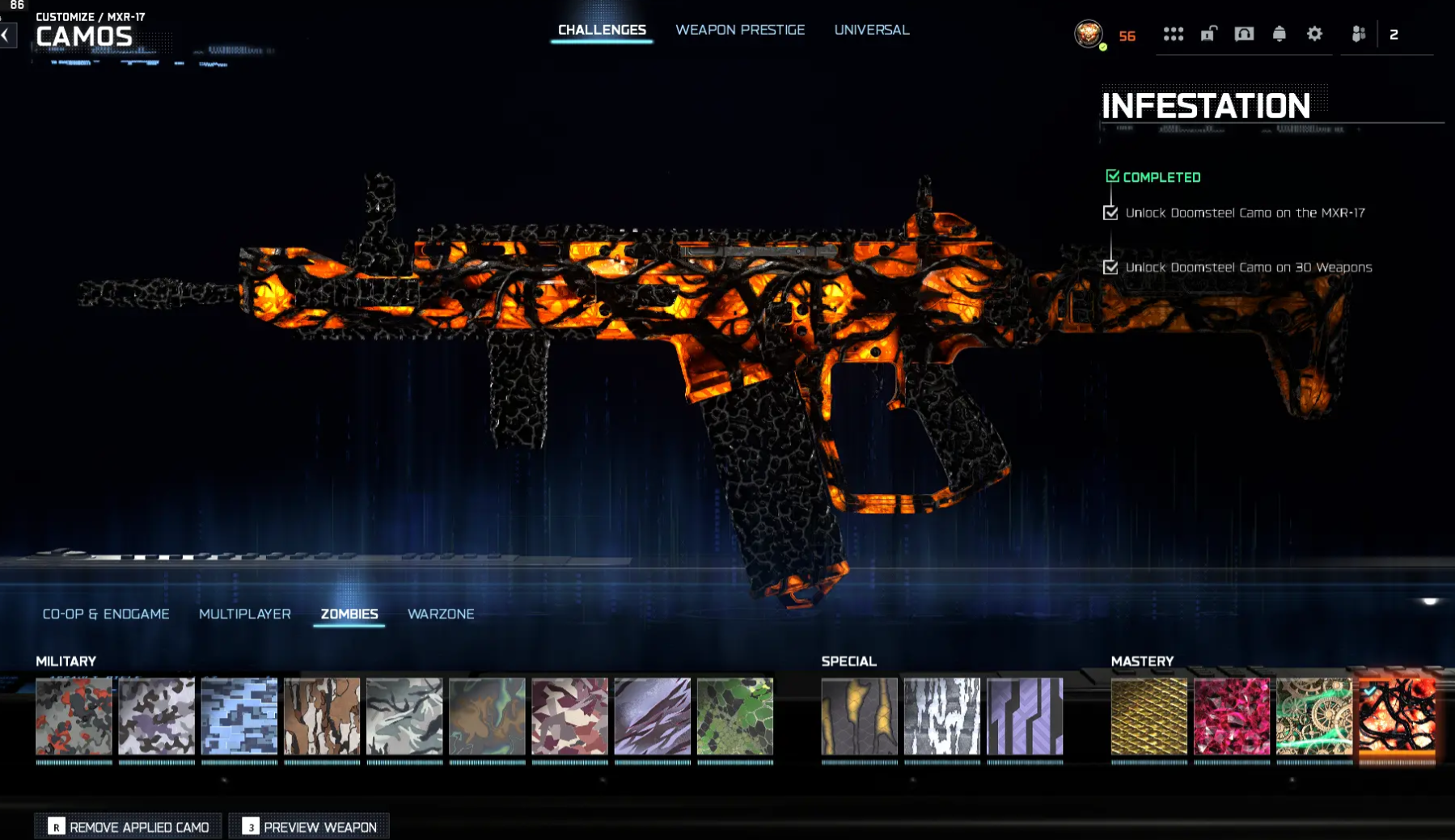
Task: View Warzone camos
Action: [x=441, y=614]
